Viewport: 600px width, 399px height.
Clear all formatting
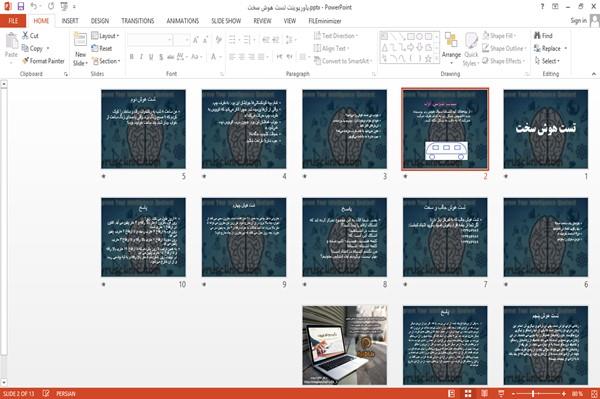coord(219,40)
